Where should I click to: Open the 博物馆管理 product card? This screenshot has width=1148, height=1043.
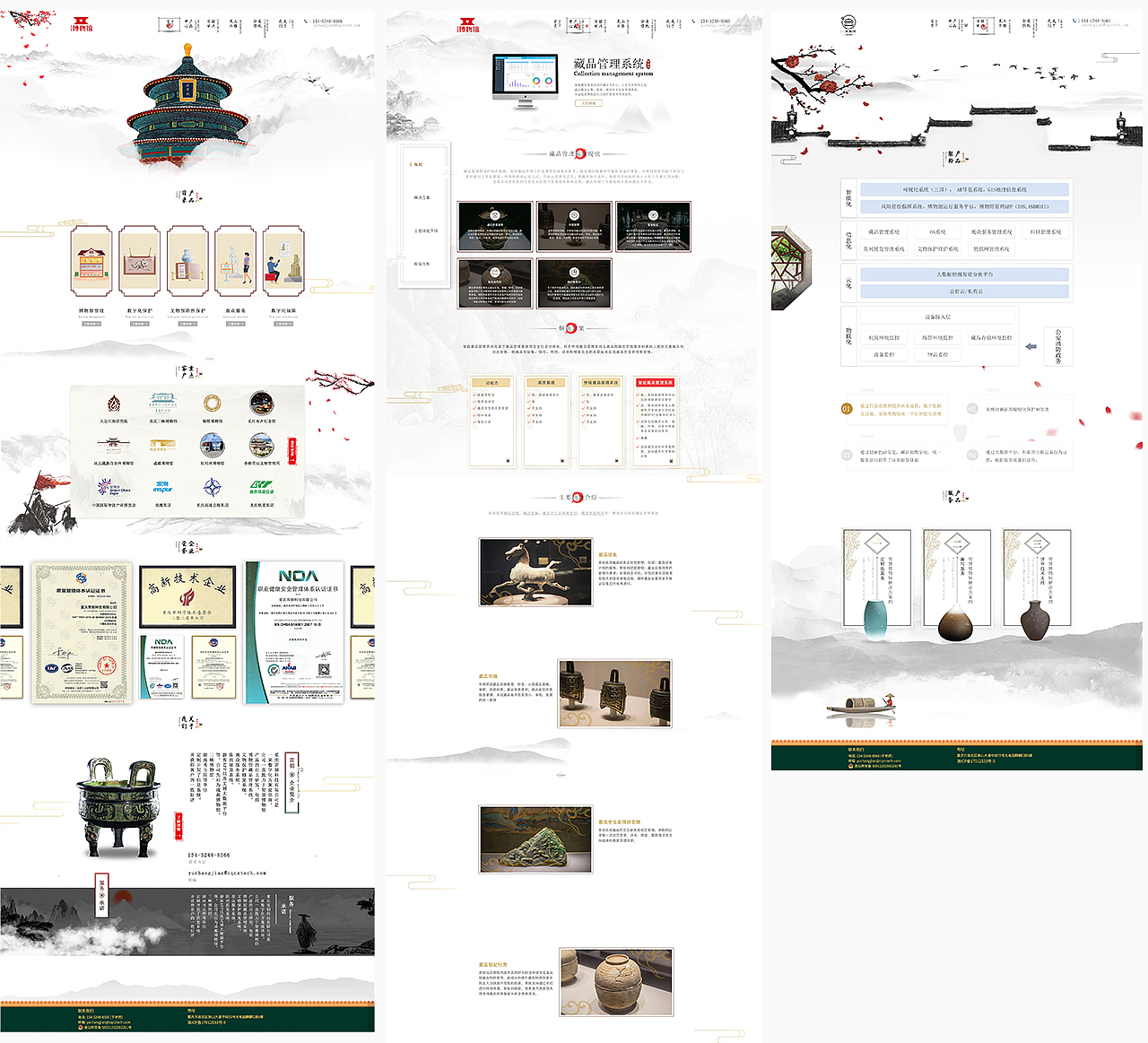coord(91,261)
